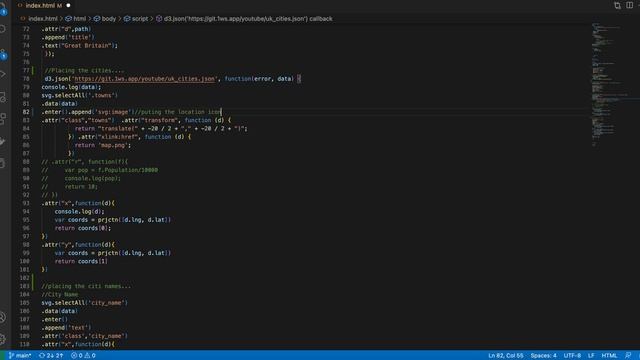Click the "xlink:href" attribute string
Screen dimensions: 640x360
pyautogui.click(x=116, y=137)
